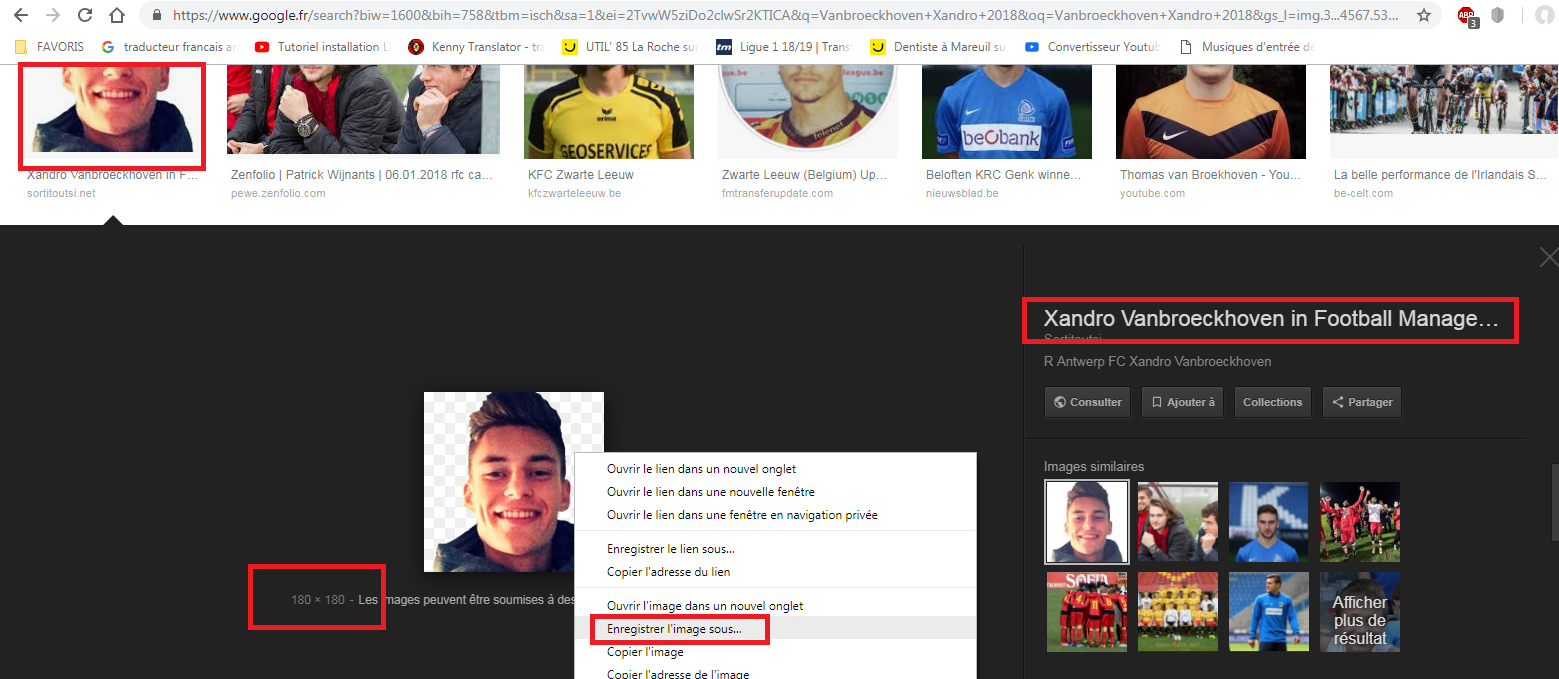Bookmark this page with the star

[x=1424, y=16]
